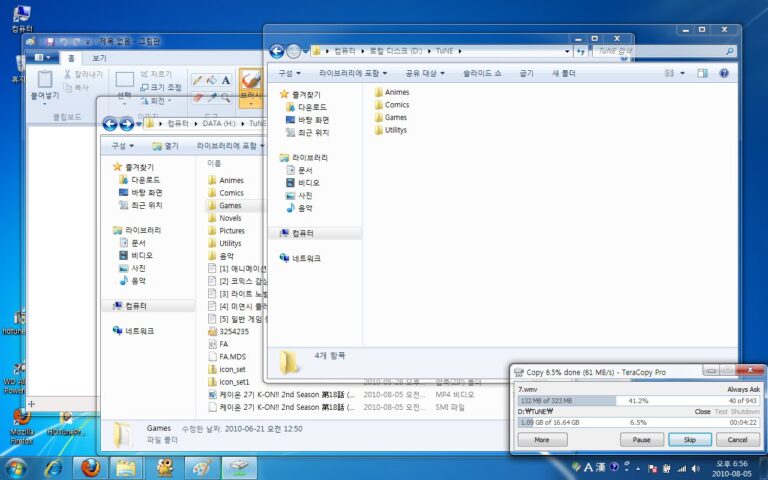Click the Skip button in TeraCopy
This screenshot has height=480, width=768.
(690, 440)
